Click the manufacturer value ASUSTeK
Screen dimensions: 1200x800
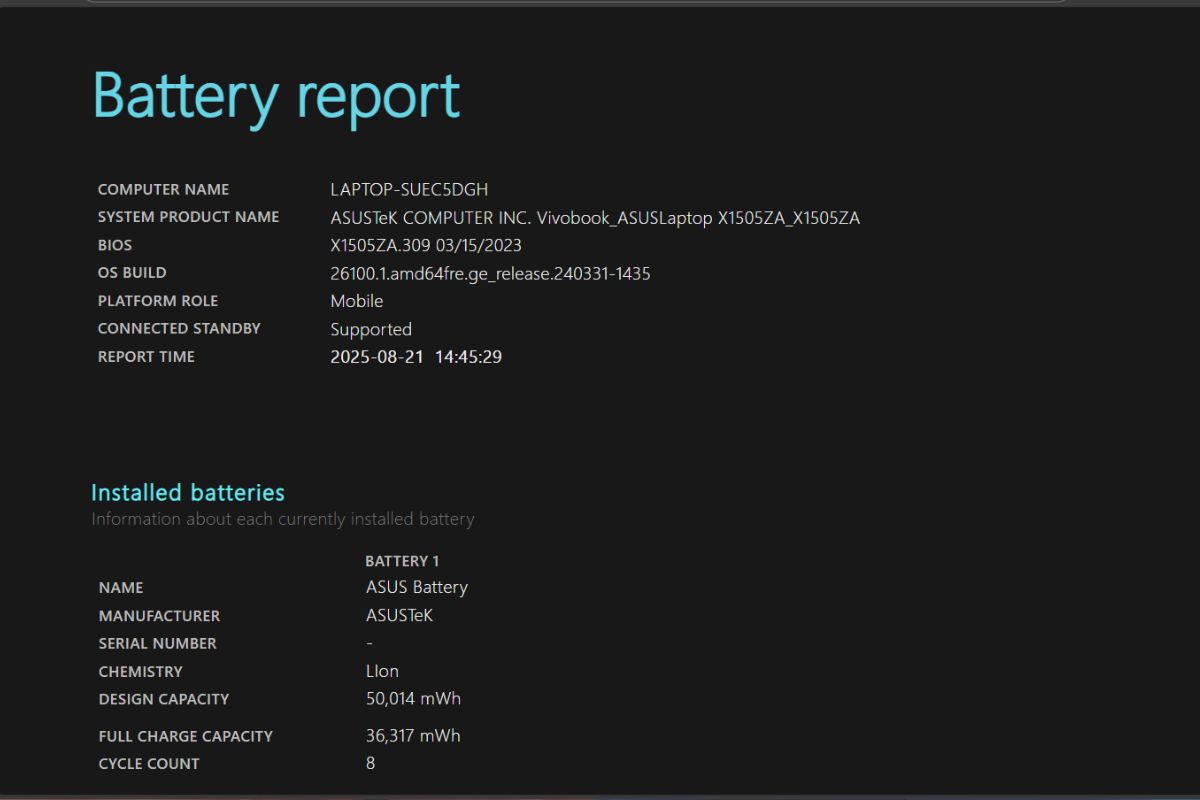point(400,615)
